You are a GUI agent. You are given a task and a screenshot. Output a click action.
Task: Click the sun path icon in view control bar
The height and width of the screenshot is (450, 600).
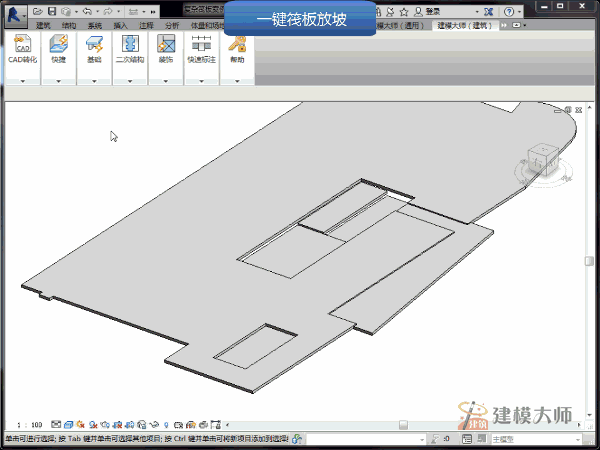(80, 424)
